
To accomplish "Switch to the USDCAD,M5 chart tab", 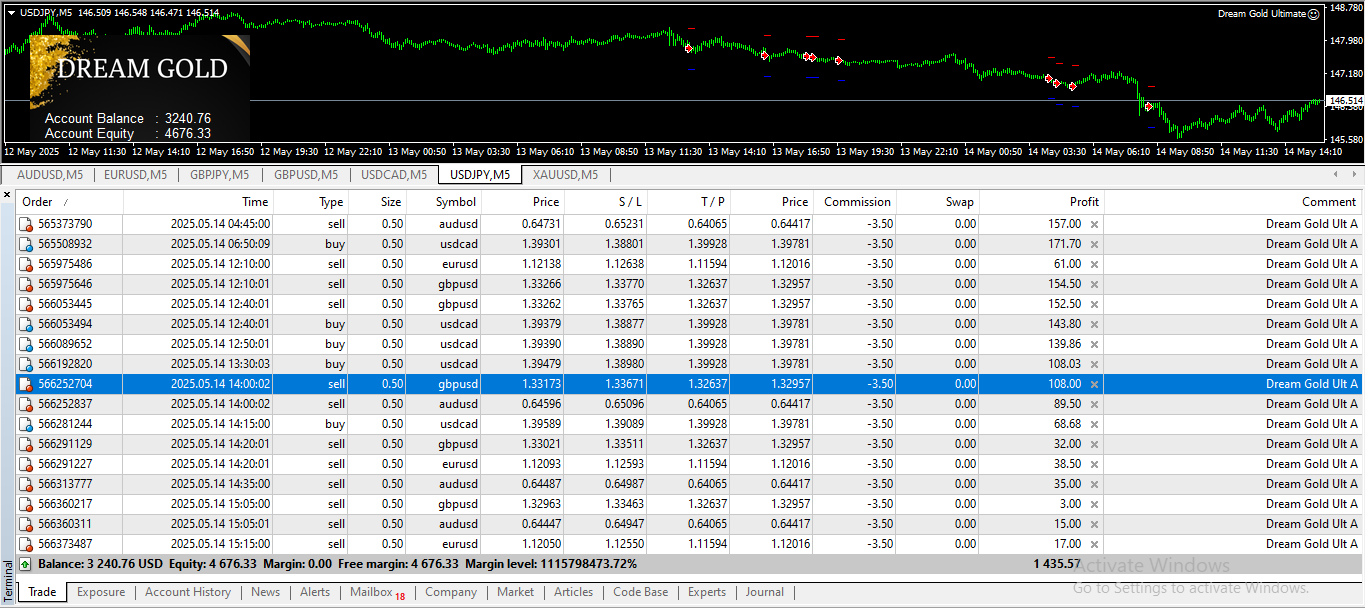I will (394, 175).
